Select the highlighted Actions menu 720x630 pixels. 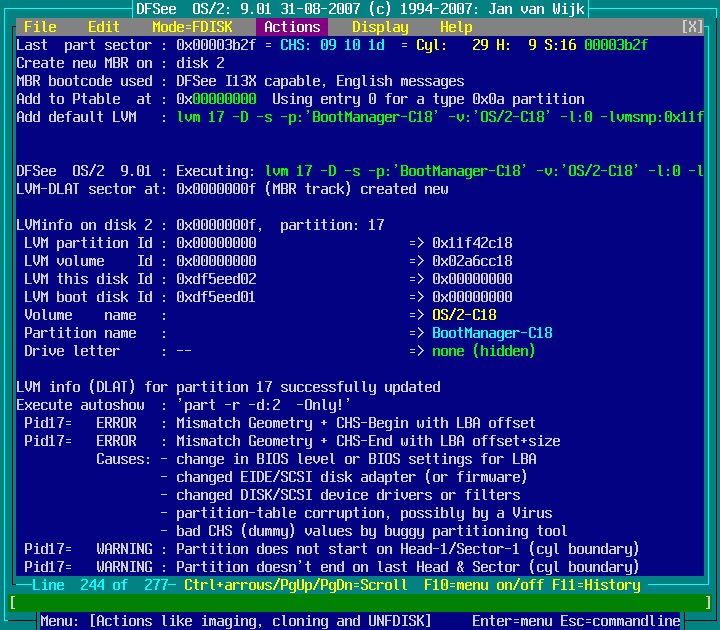(292, 27)
